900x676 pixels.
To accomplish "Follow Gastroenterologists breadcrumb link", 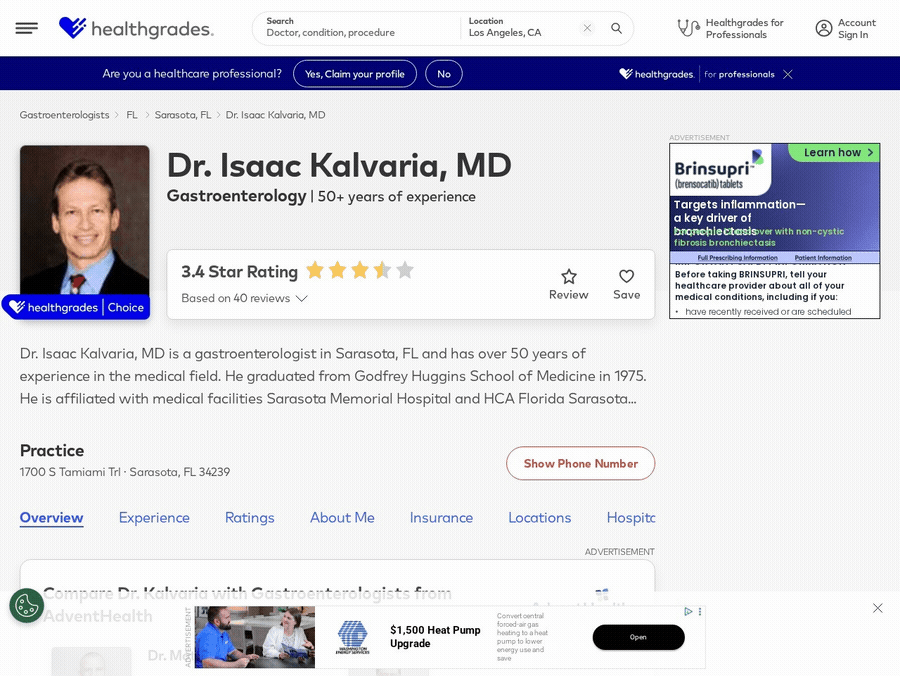I will 64,115.
